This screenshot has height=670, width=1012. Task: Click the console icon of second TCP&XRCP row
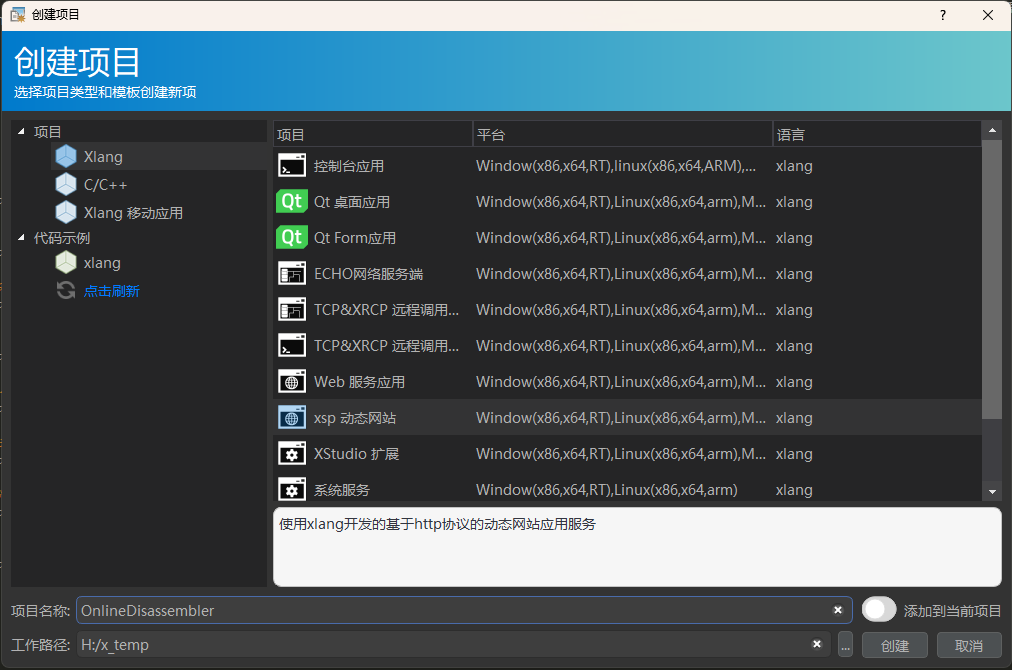[x=292, y=345]
